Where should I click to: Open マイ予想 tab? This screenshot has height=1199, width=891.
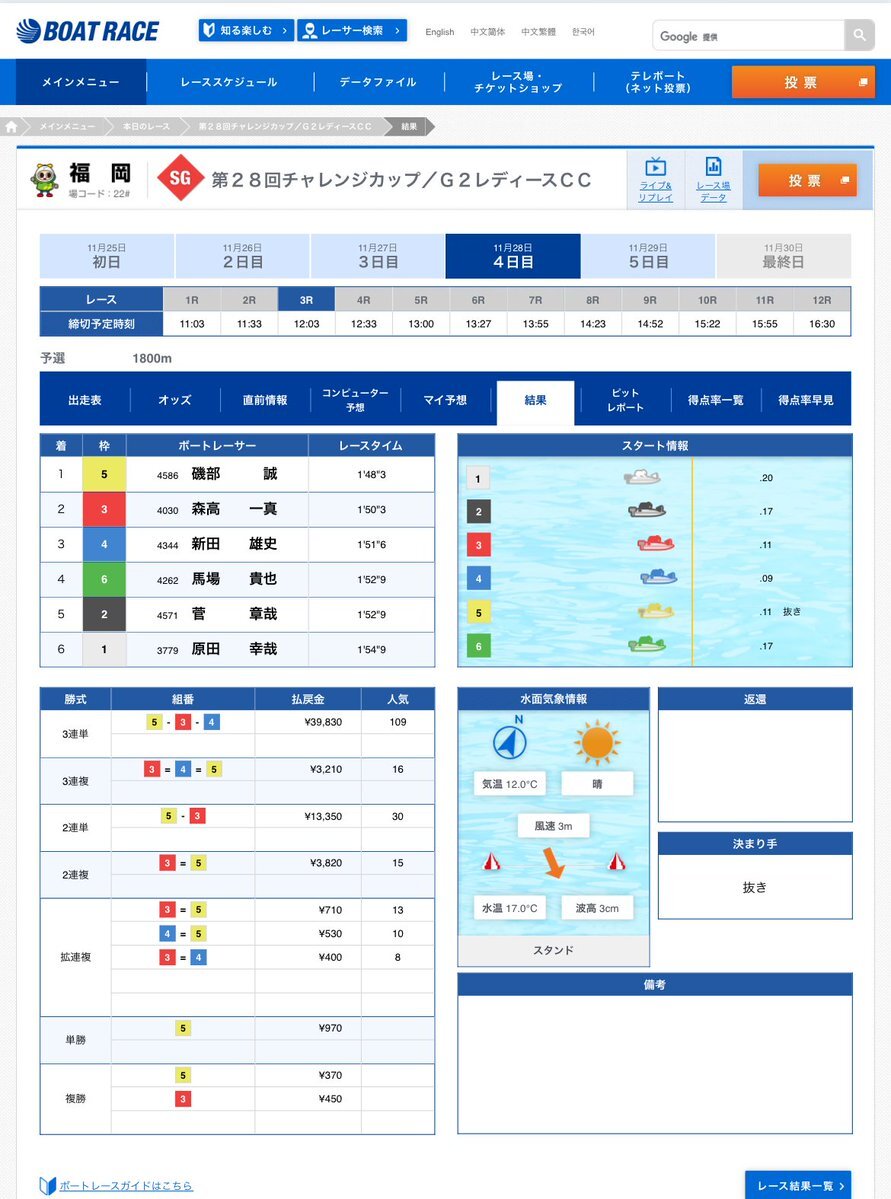tap(446, 400)
